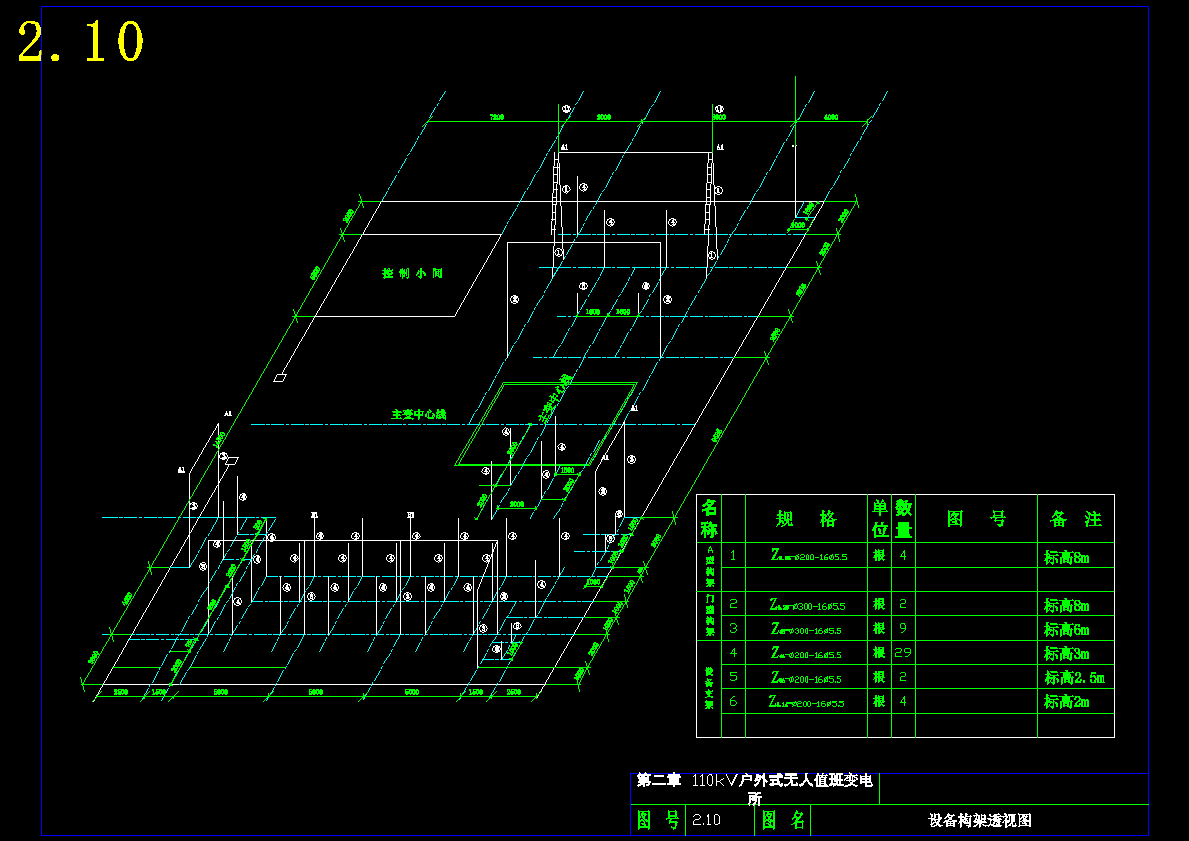Select the "图号" header in parts table
Screen dimensions: 1189x841
(977, 519)
